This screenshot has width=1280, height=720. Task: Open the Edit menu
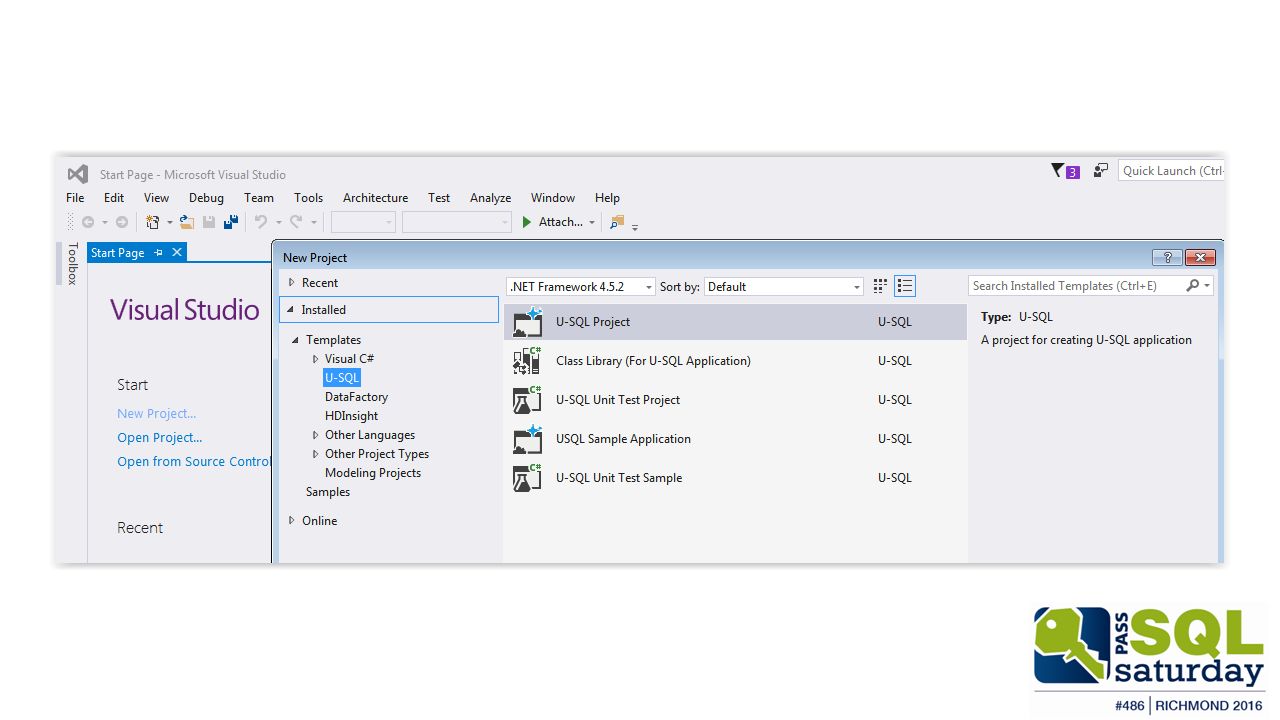click(x=114, y=198)
